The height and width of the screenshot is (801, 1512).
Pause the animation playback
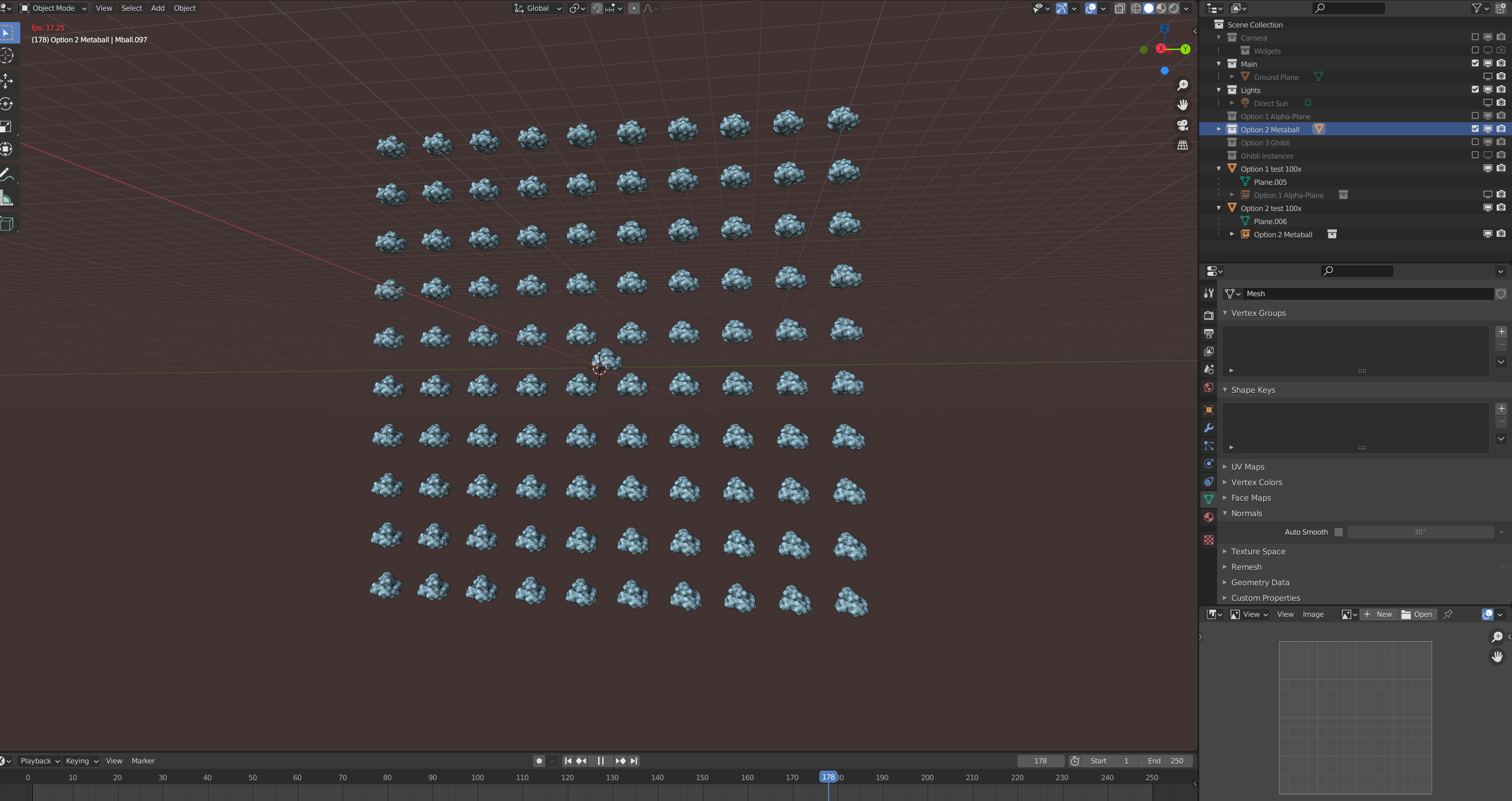[x=601, y=761]
